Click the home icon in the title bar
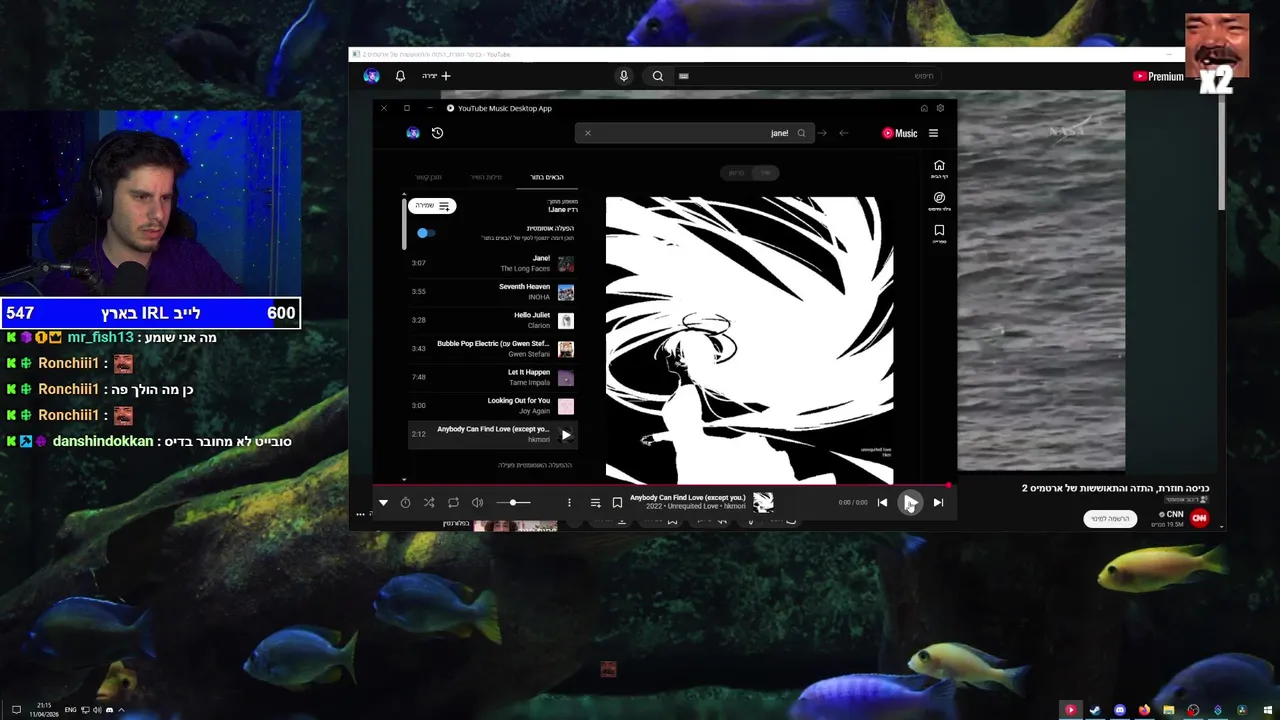Screen dimensions: 1280x720 (924, 108)
